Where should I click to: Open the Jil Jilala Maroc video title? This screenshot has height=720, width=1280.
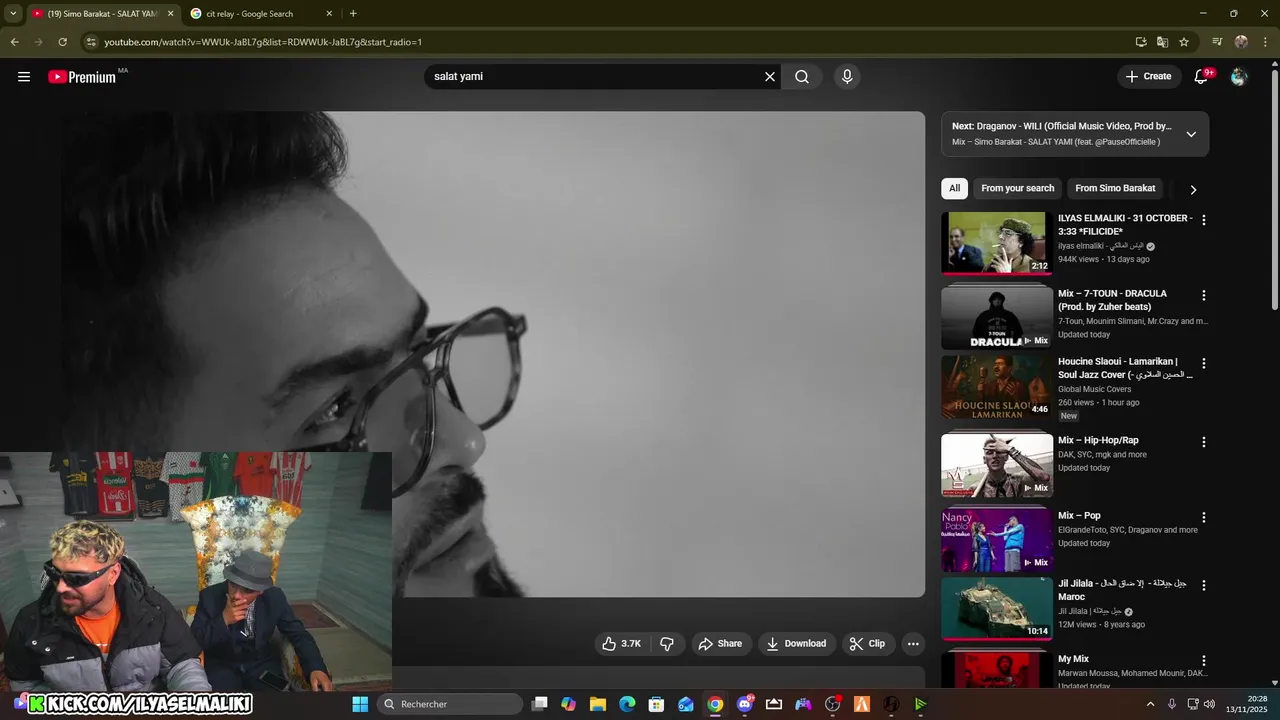point(1122,590)
